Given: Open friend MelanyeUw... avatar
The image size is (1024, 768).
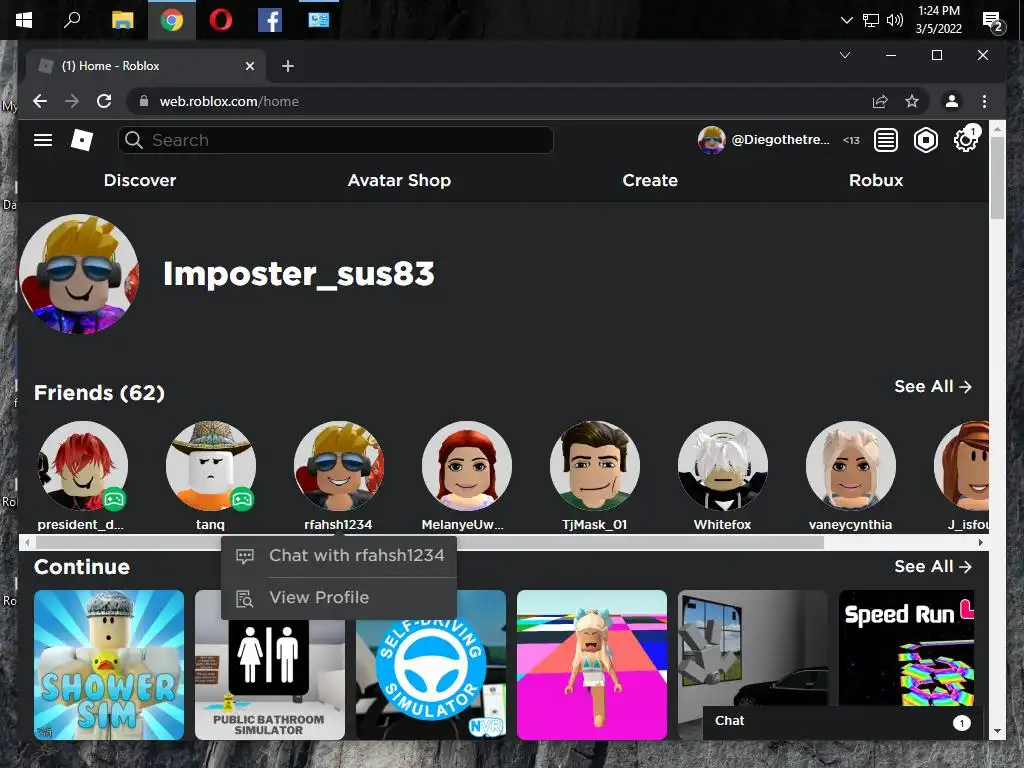Looking at the screenshot, I should [x=466, y=466].
